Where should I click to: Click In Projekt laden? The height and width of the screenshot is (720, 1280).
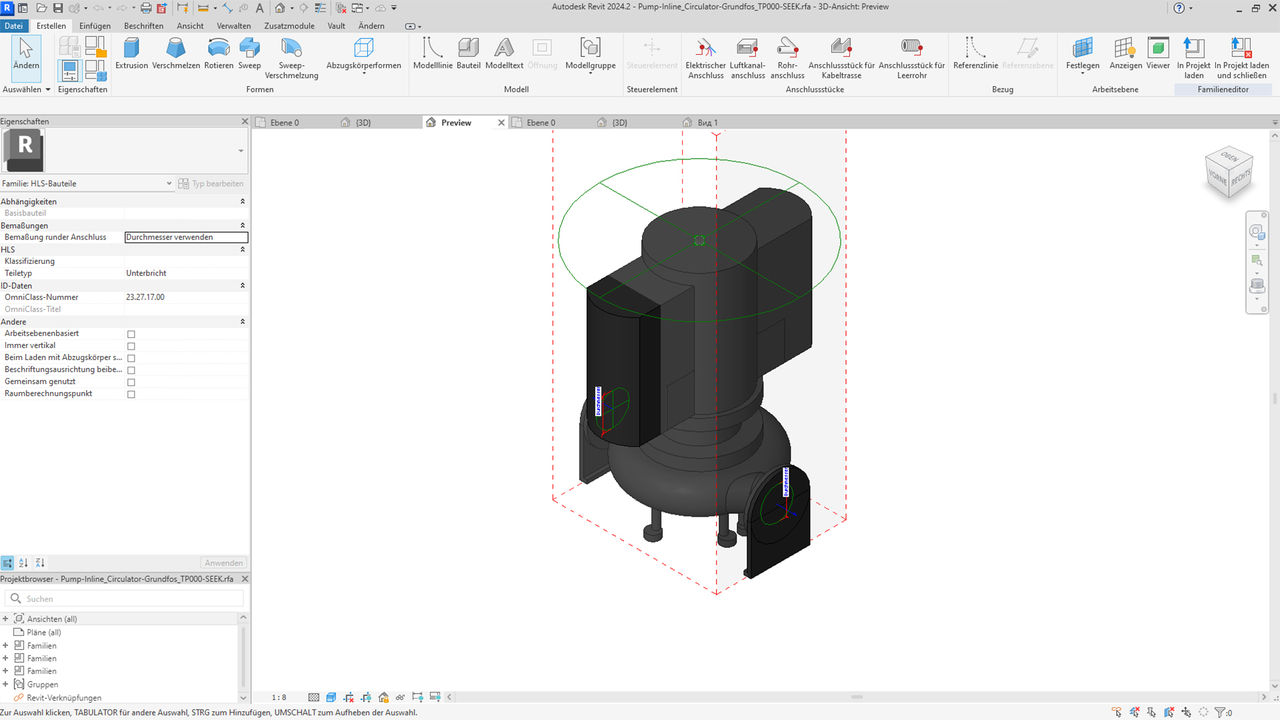tap(1193, 58)
